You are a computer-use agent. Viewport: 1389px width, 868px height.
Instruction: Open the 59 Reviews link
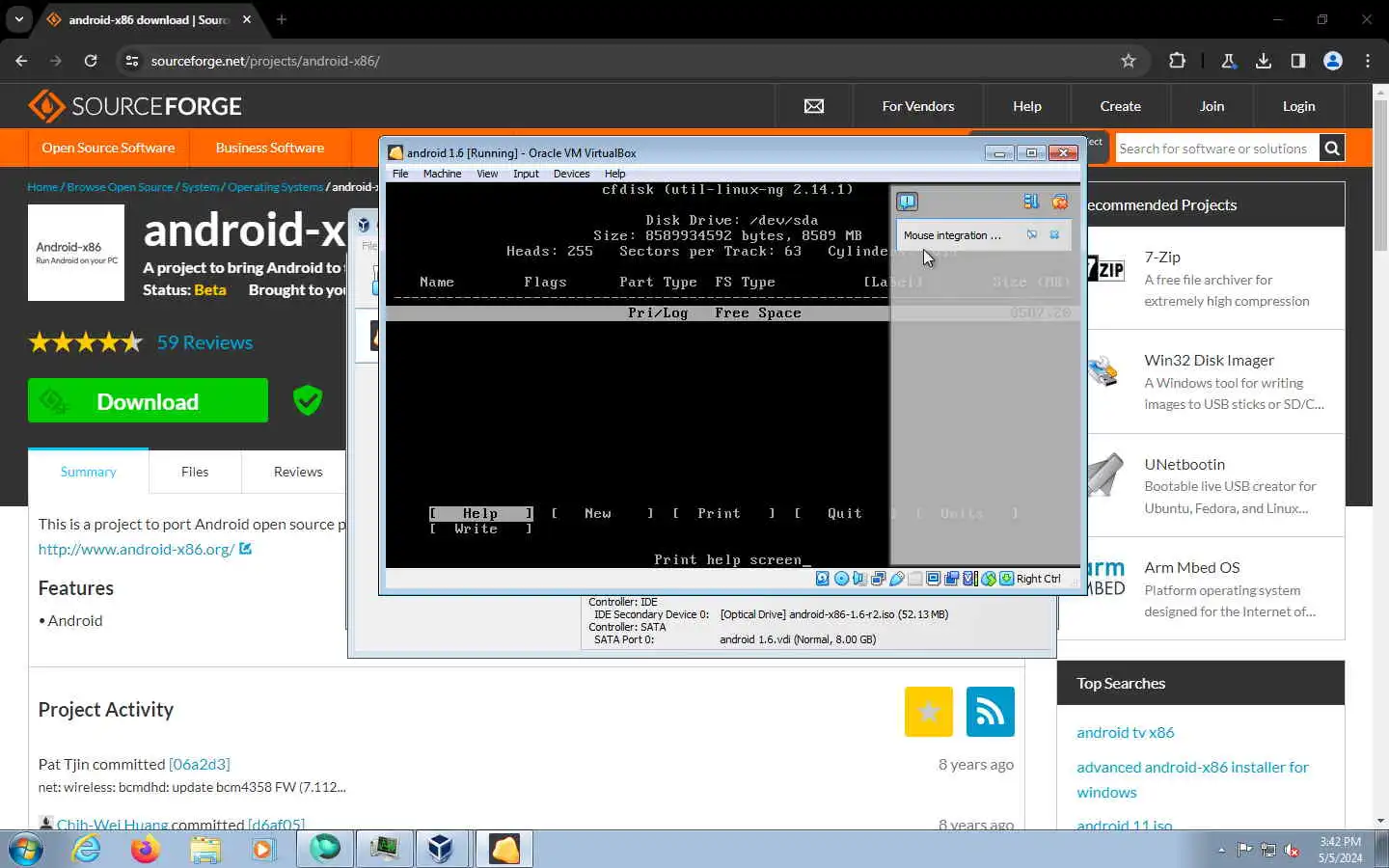click(x=204, y=342)
